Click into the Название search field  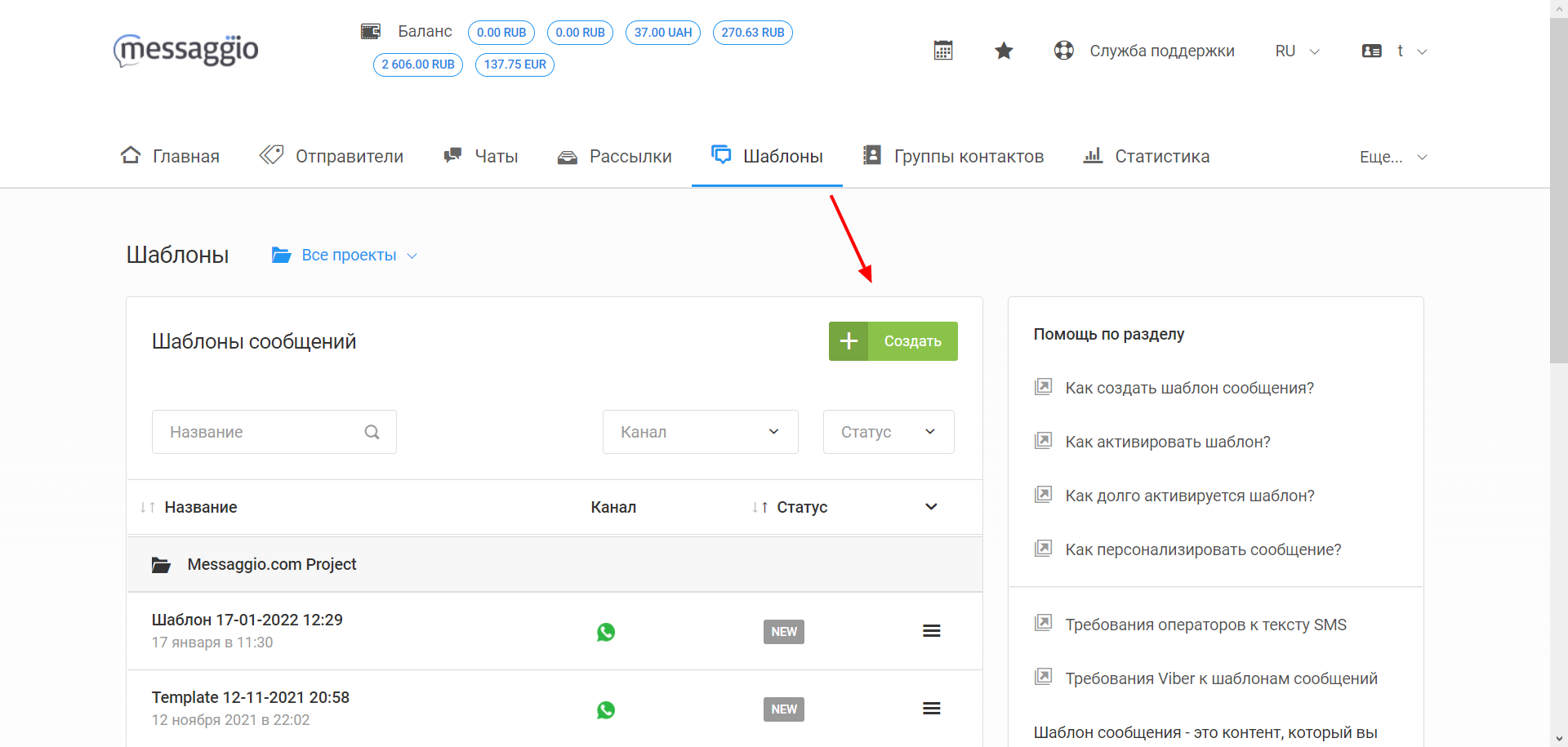tap(274, 432)
